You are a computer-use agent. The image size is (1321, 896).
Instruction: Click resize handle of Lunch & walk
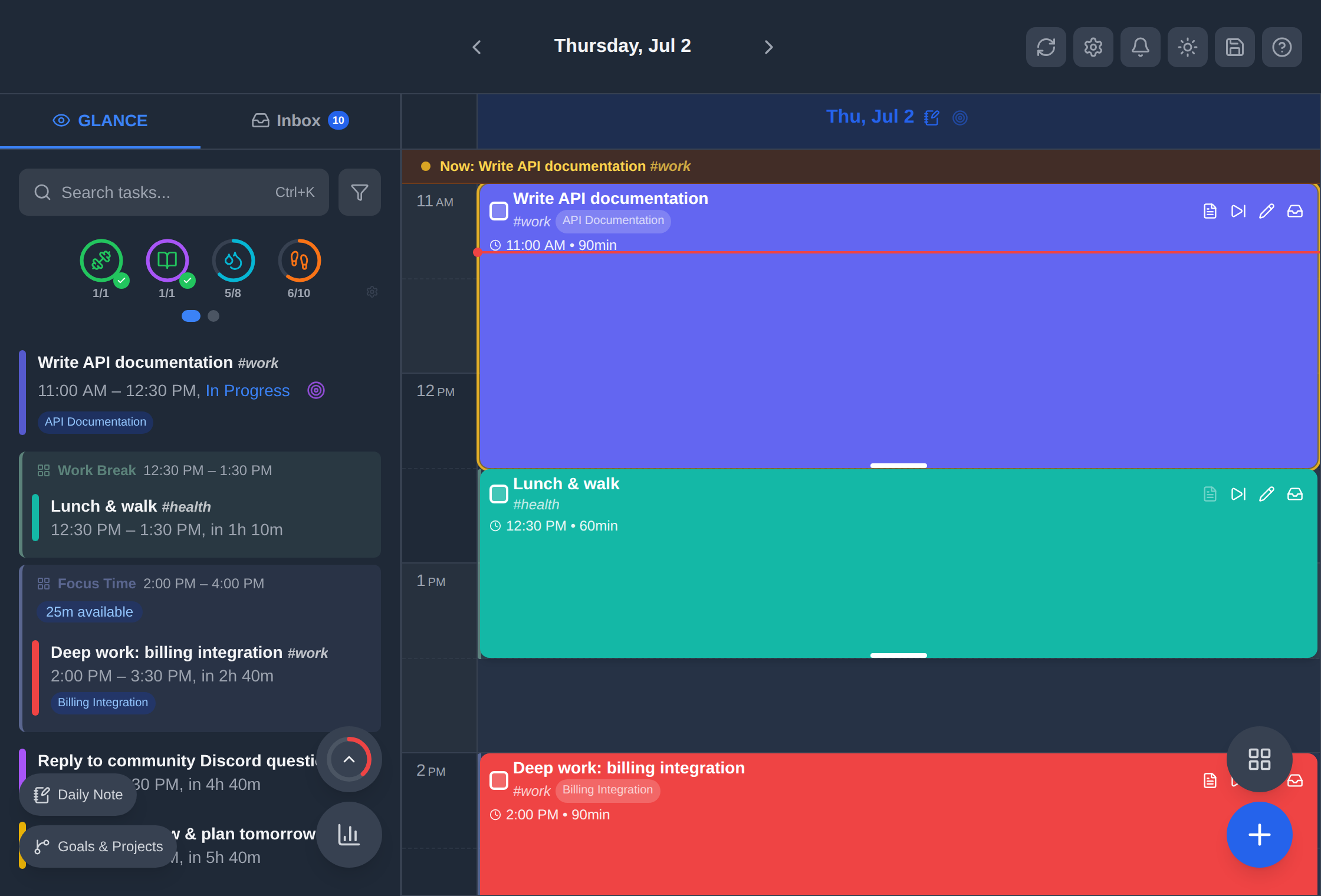(x=899, y=655)
